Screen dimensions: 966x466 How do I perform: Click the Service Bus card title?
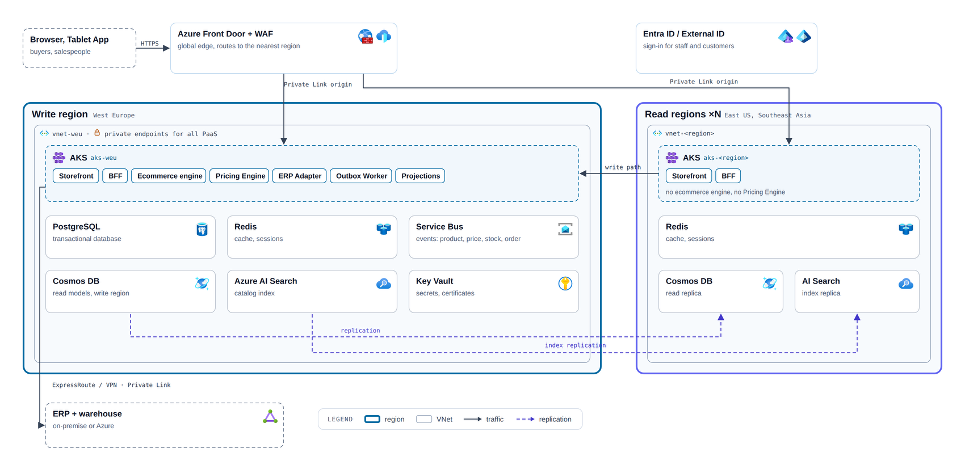[x=437, y=227]
